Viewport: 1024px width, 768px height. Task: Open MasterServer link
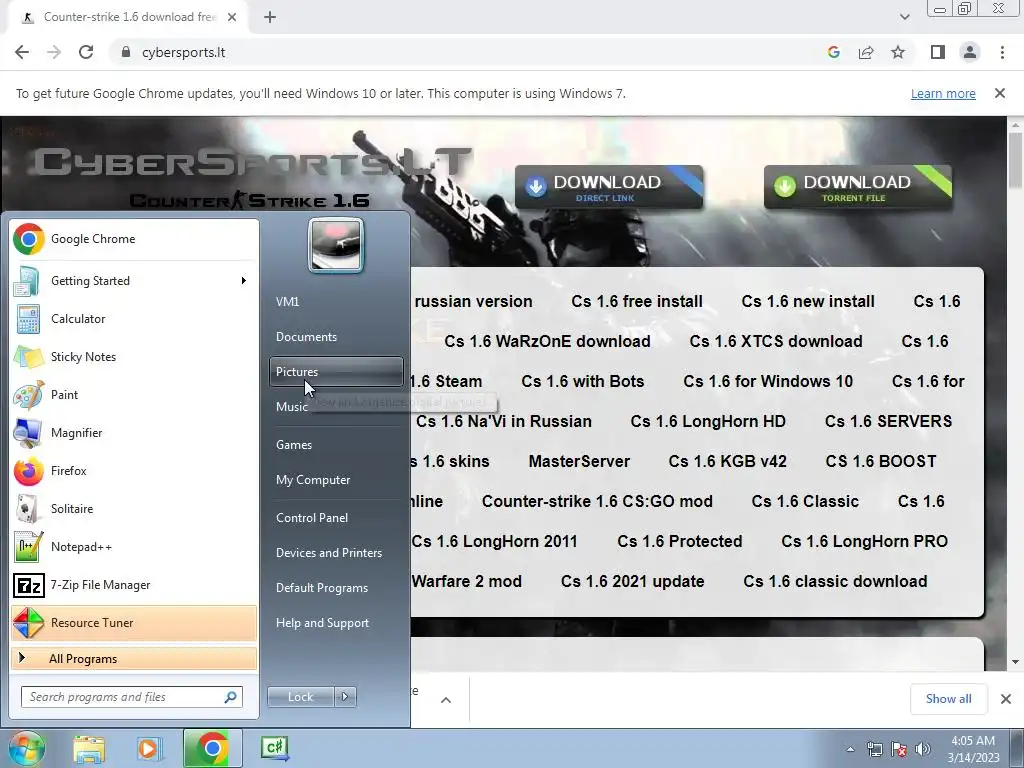pyautogui.click(x=579, y=461)
